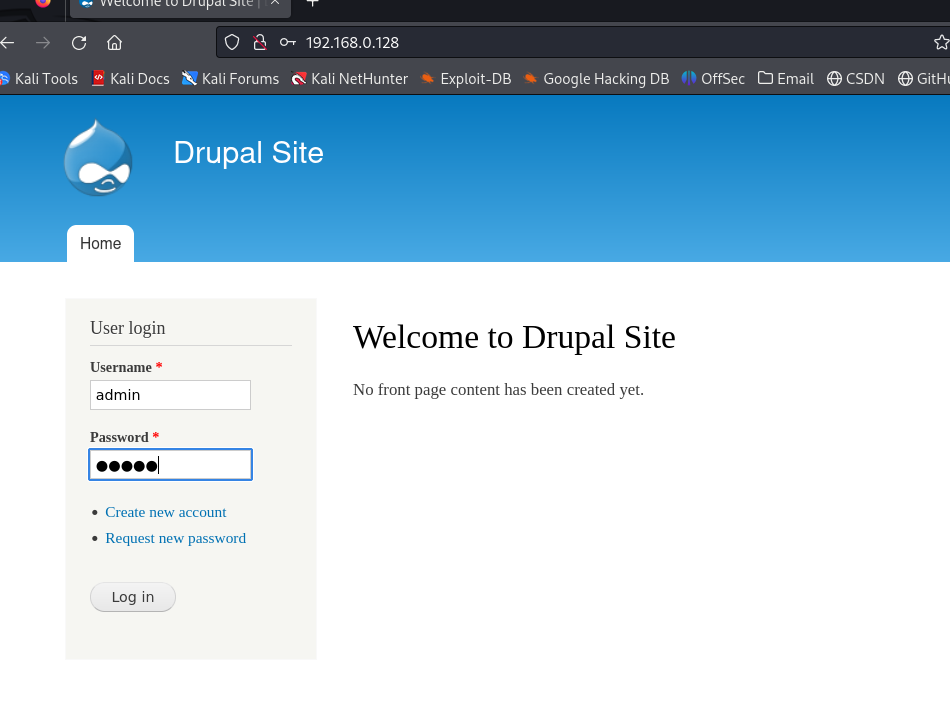Open the OffSec bookmark

tap(713, 79)
